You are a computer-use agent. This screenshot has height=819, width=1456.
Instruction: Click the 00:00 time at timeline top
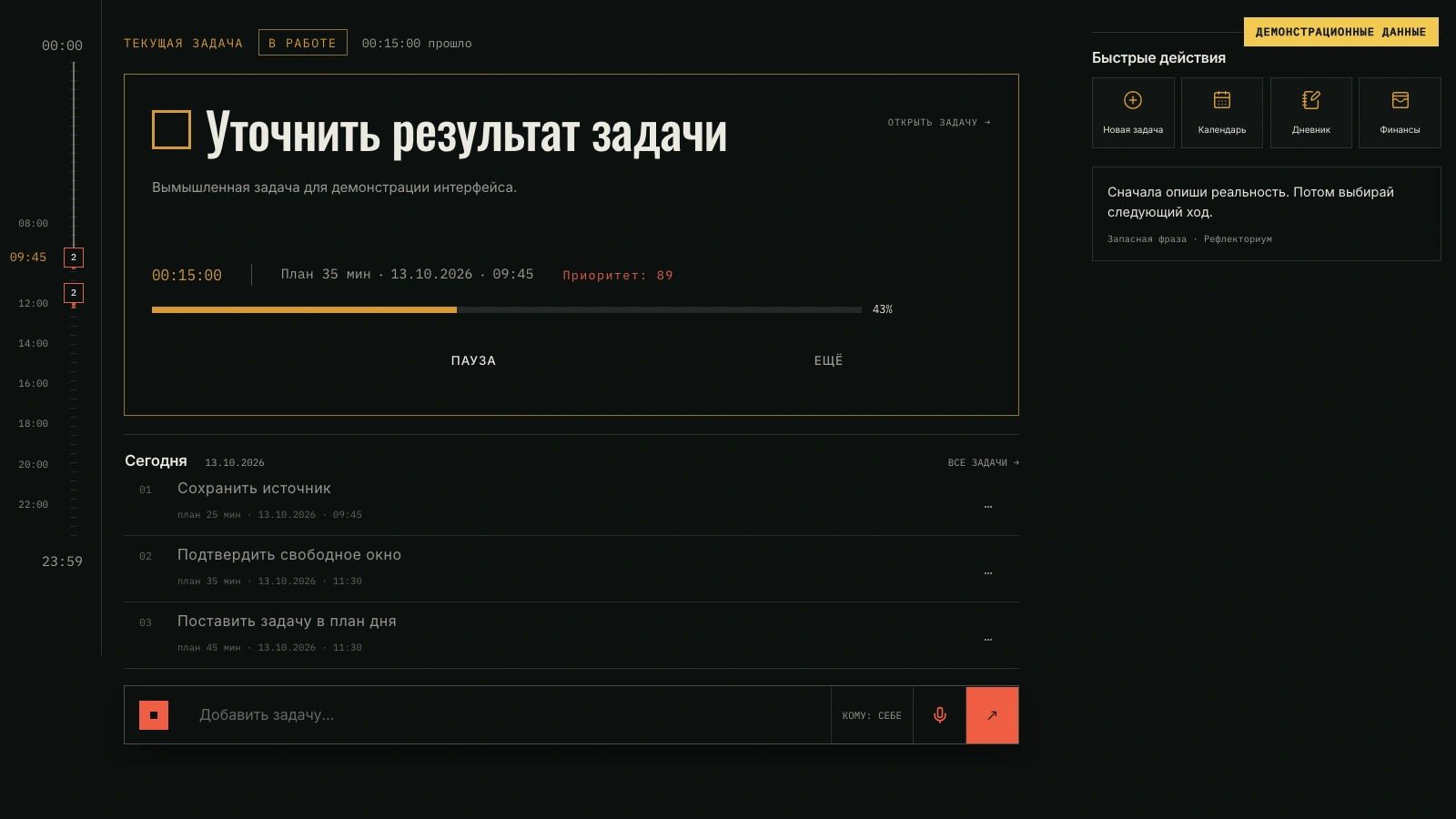(x=62, y=45)
